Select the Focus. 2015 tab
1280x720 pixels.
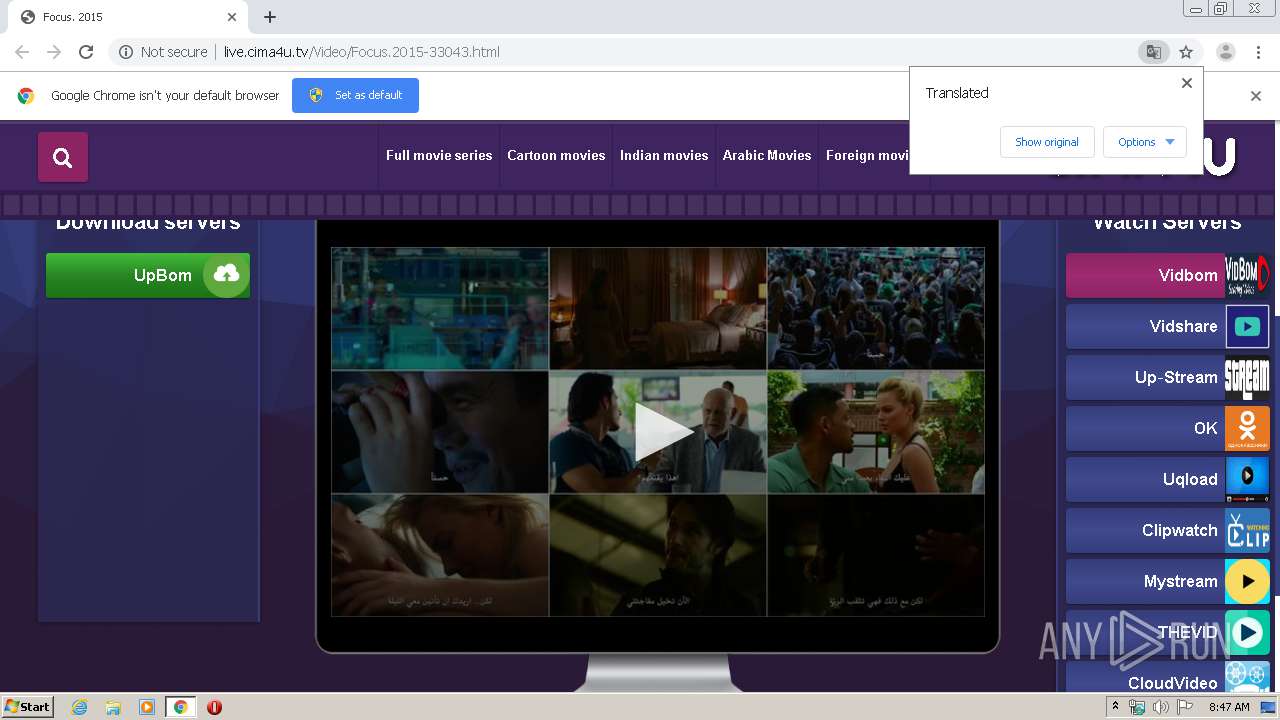click(128, 17)
